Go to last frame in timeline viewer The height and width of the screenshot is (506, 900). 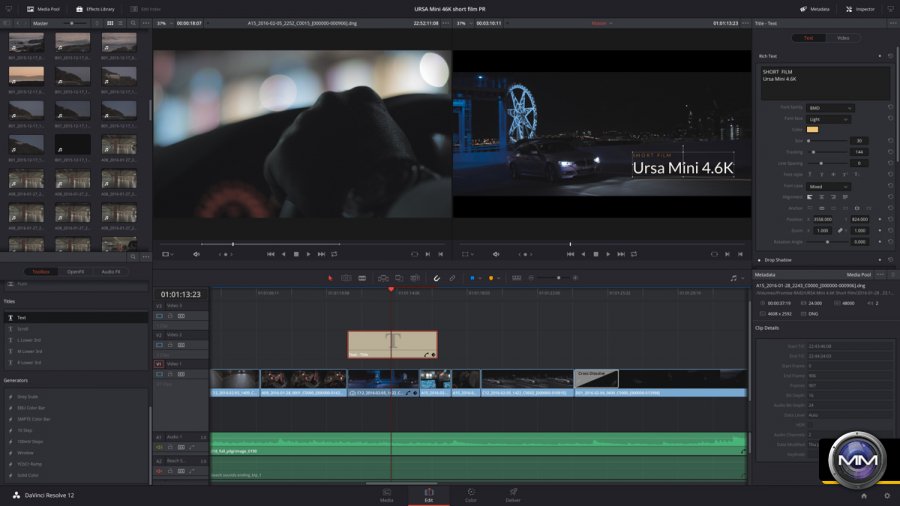pos(621,254)
